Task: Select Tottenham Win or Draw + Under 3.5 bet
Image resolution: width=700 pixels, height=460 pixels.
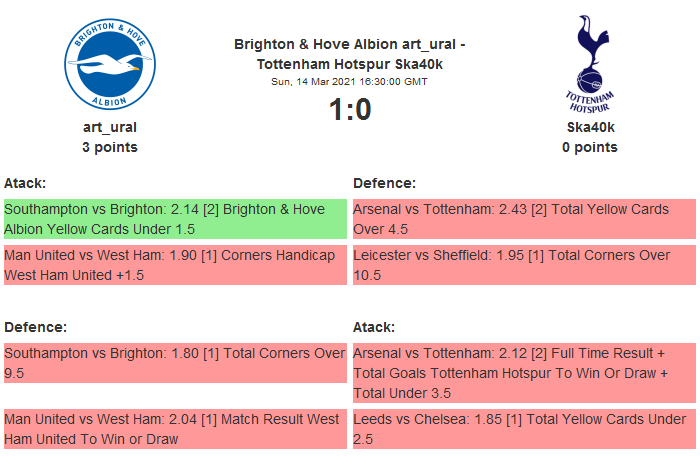Action: [524, 373]
